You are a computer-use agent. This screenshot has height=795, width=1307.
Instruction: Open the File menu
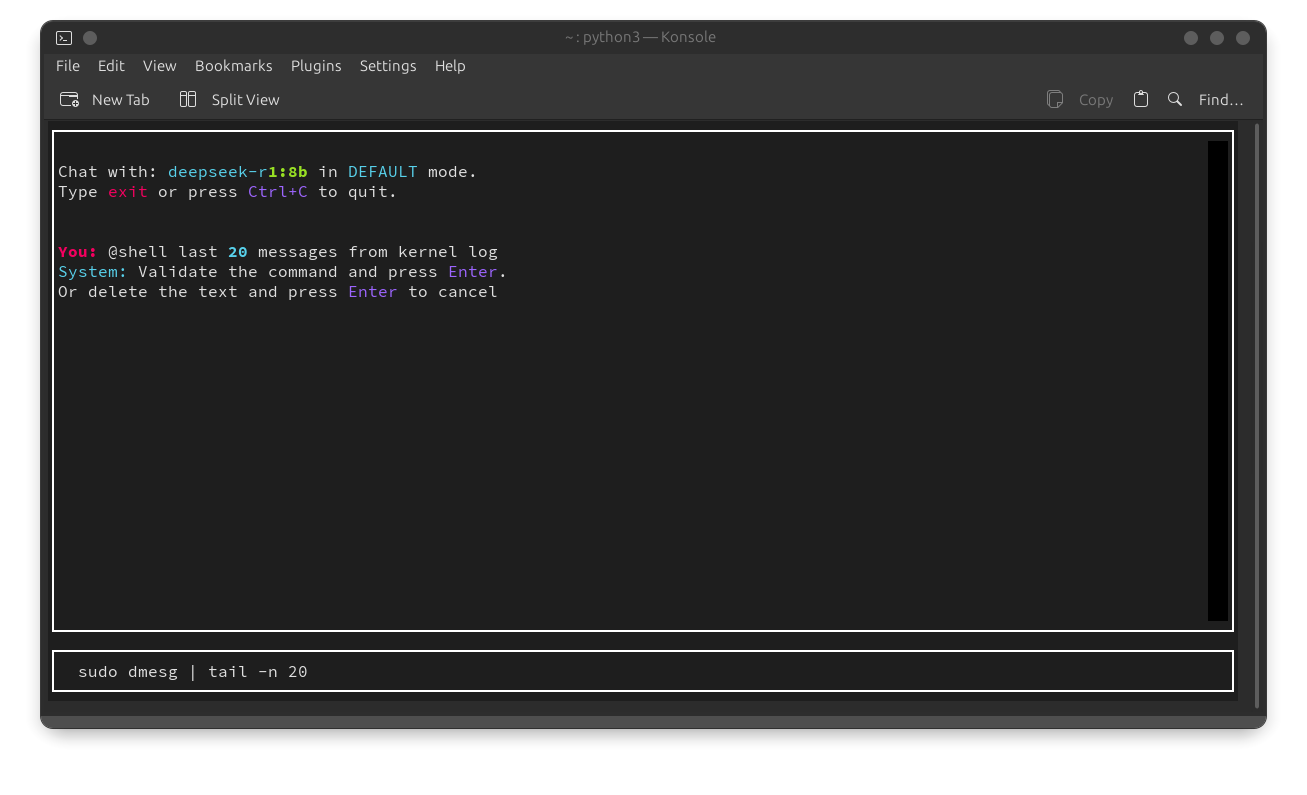[x=68, y=66]
